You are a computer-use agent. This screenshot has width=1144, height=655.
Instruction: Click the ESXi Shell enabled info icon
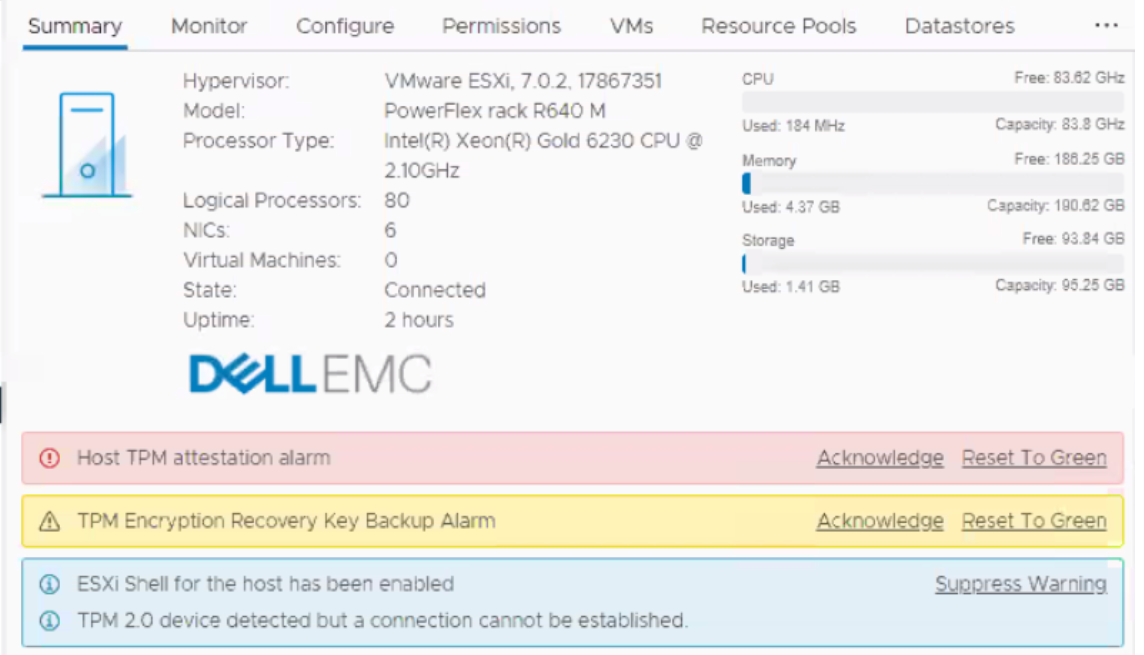49,584
